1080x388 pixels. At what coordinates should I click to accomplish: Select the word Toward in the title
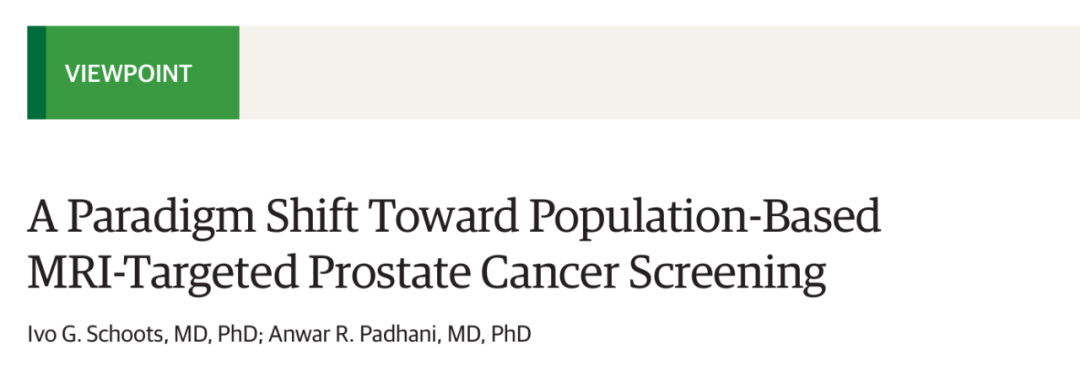[443, 215]
